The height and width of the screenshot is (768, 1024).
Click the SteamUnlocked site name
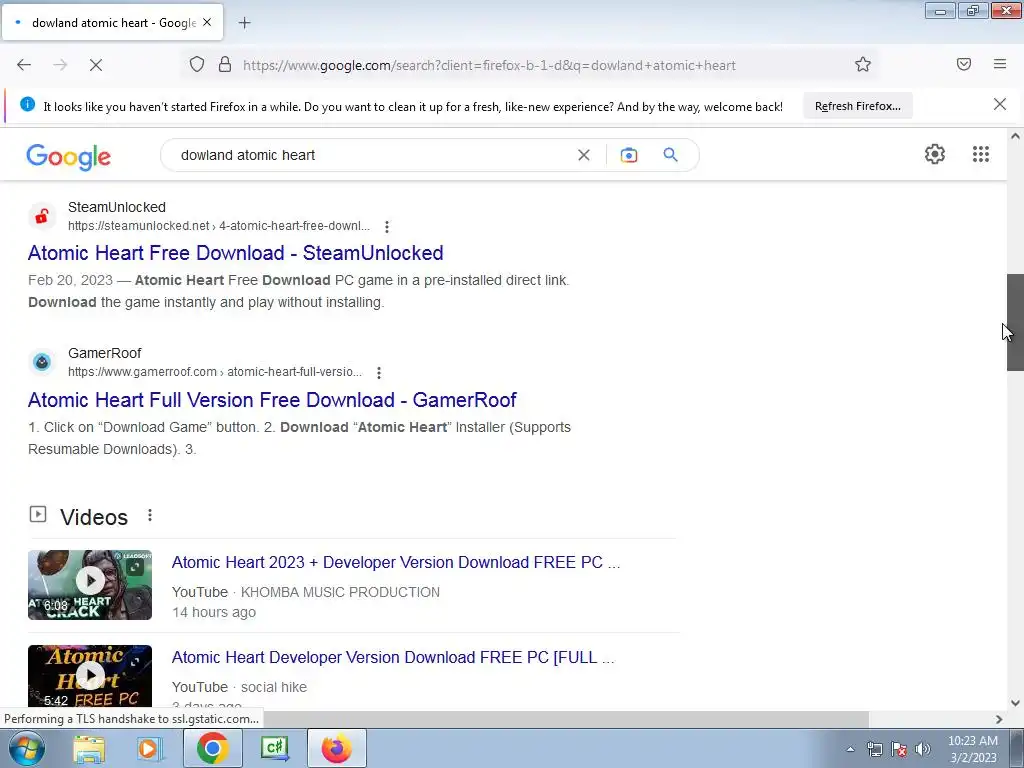tap(117, 207)
